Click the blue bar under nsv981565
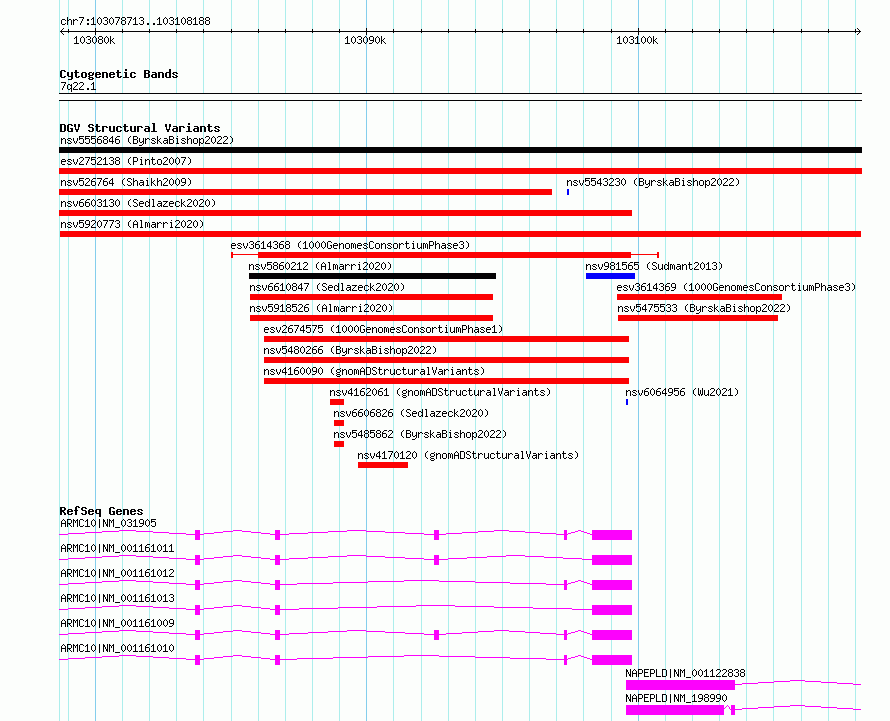Image resolution: width=890 pixels, height=721 pixels. click(x=610, y=276)
